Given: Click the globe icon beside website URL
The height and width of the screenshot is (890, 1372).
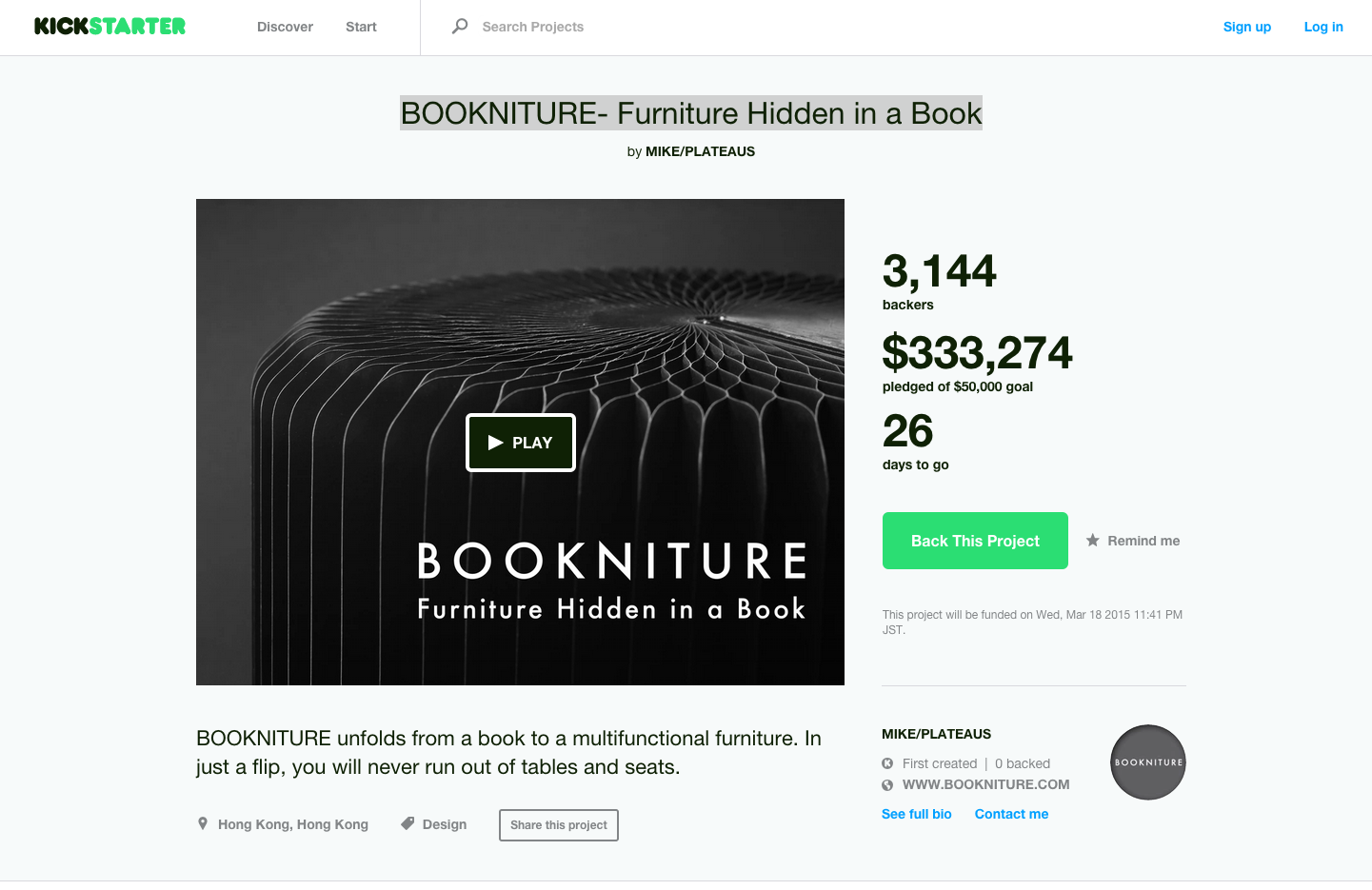Looking at the screenshot, I should (x=887, y=785).
